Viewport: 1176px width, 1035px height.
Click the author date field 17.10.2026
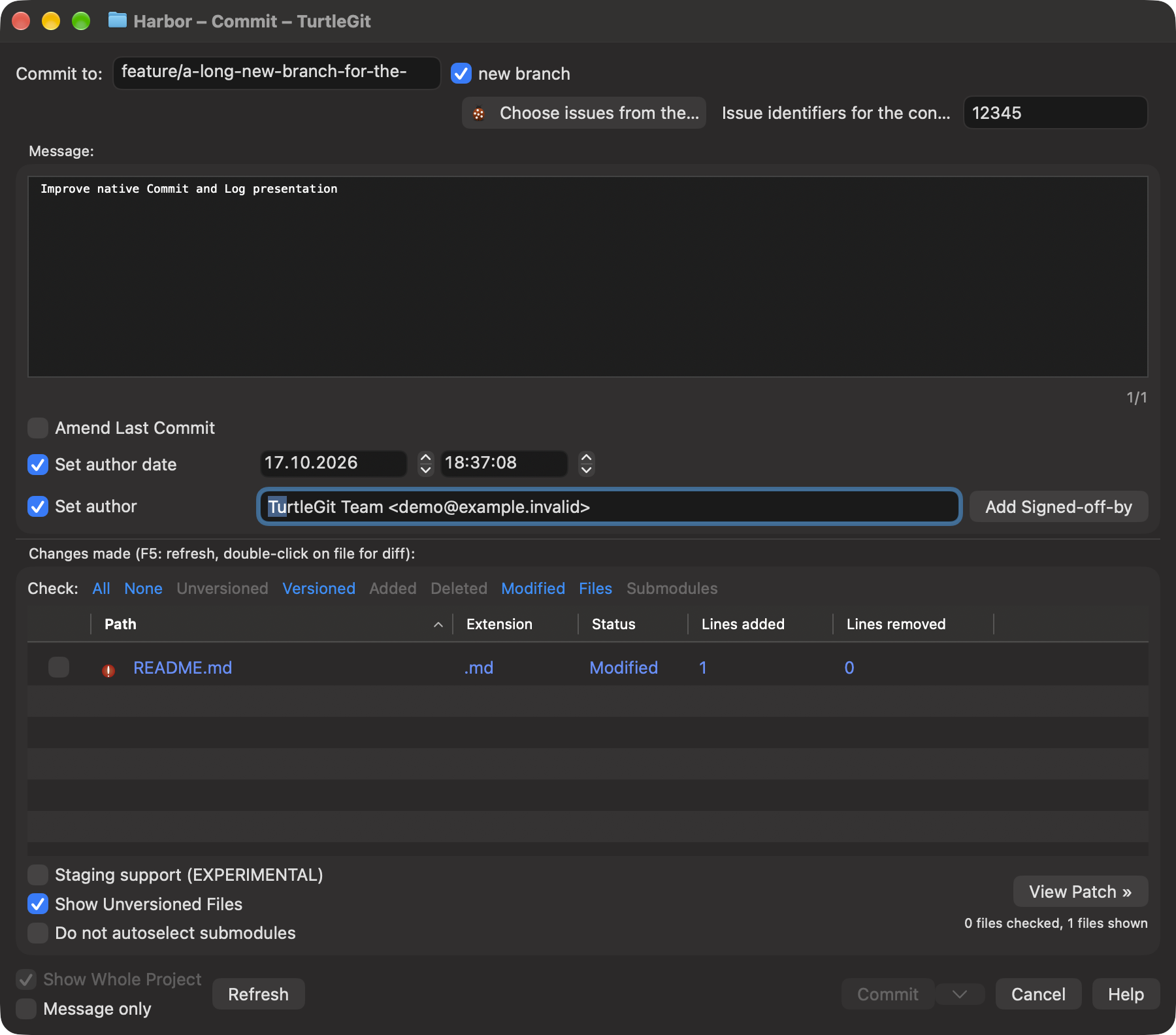point(333,463)
